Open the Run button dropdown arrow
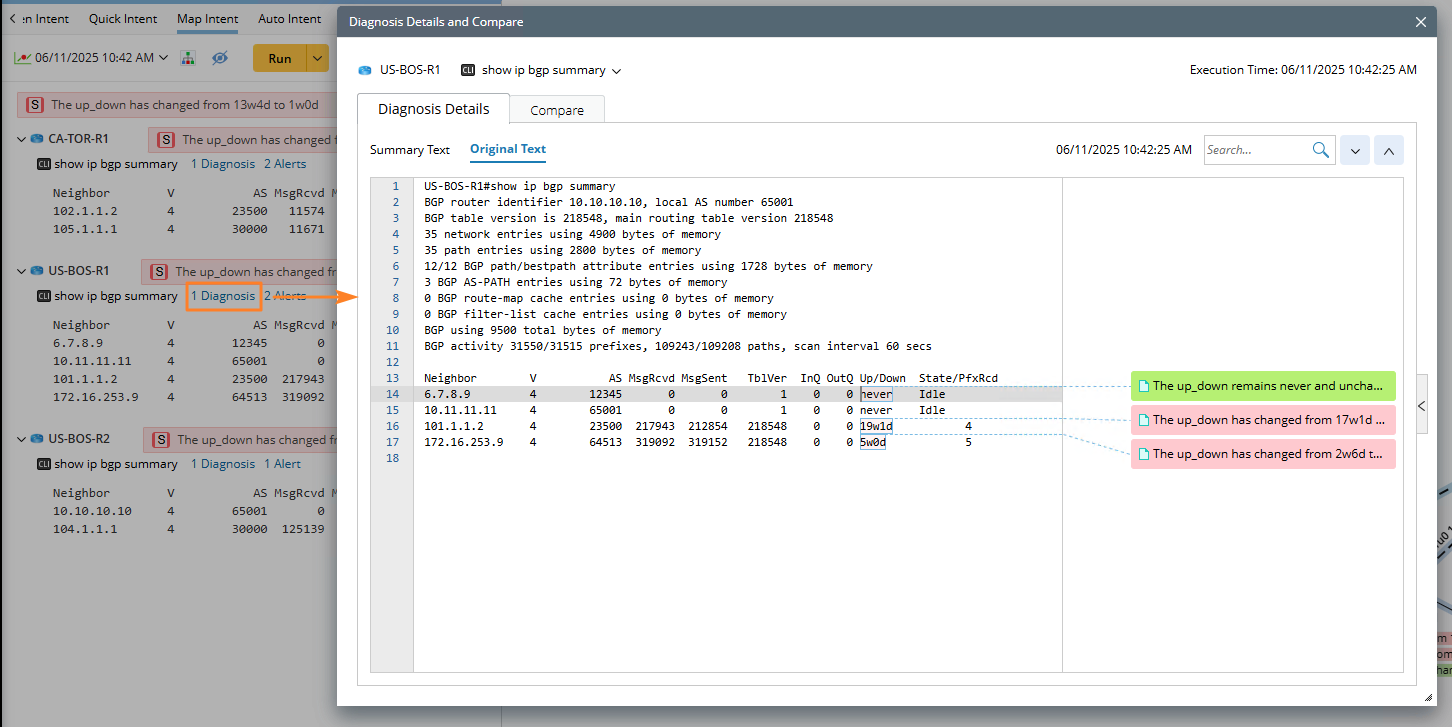Screen dimensions: 1452x727 point(318,58)
